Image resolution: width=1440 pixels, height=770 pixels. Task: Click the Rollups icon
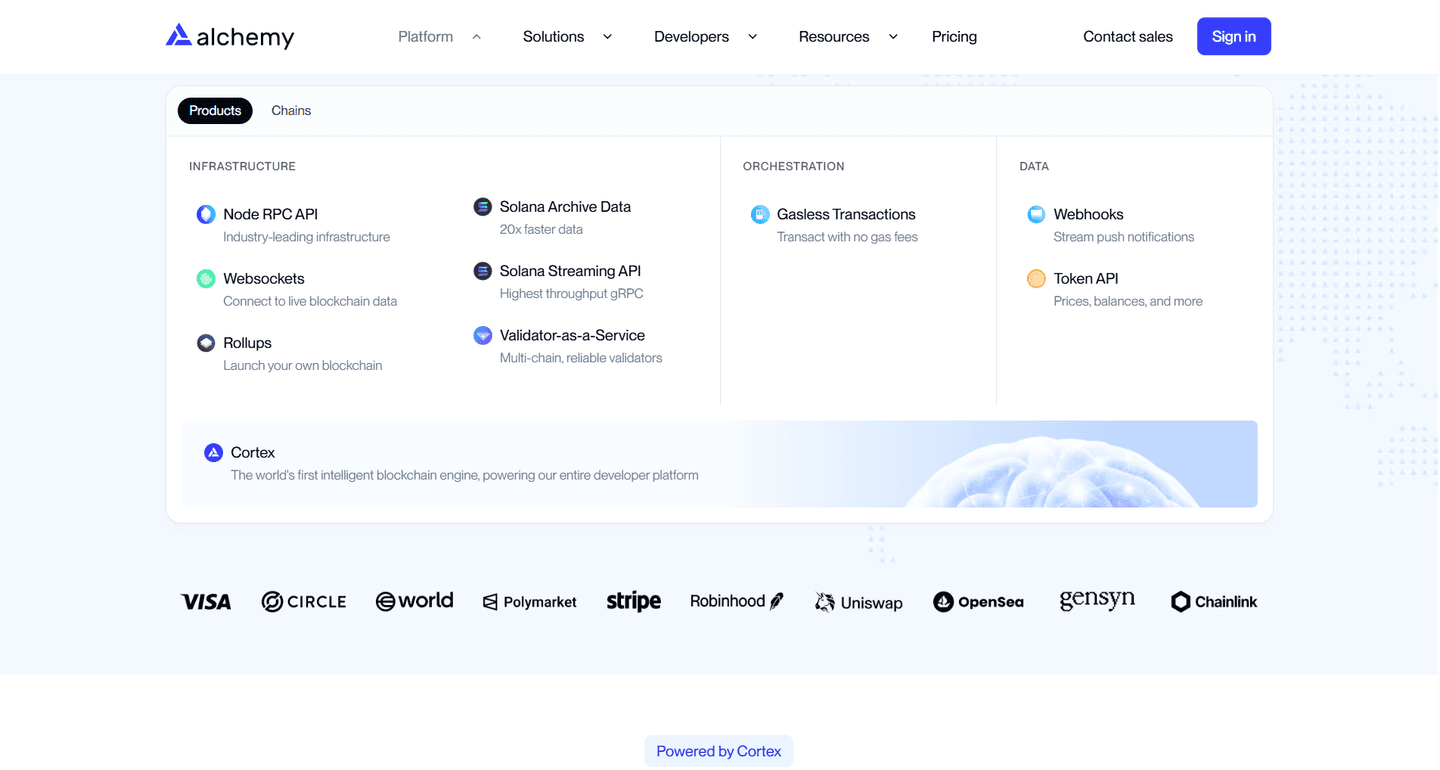206,343
